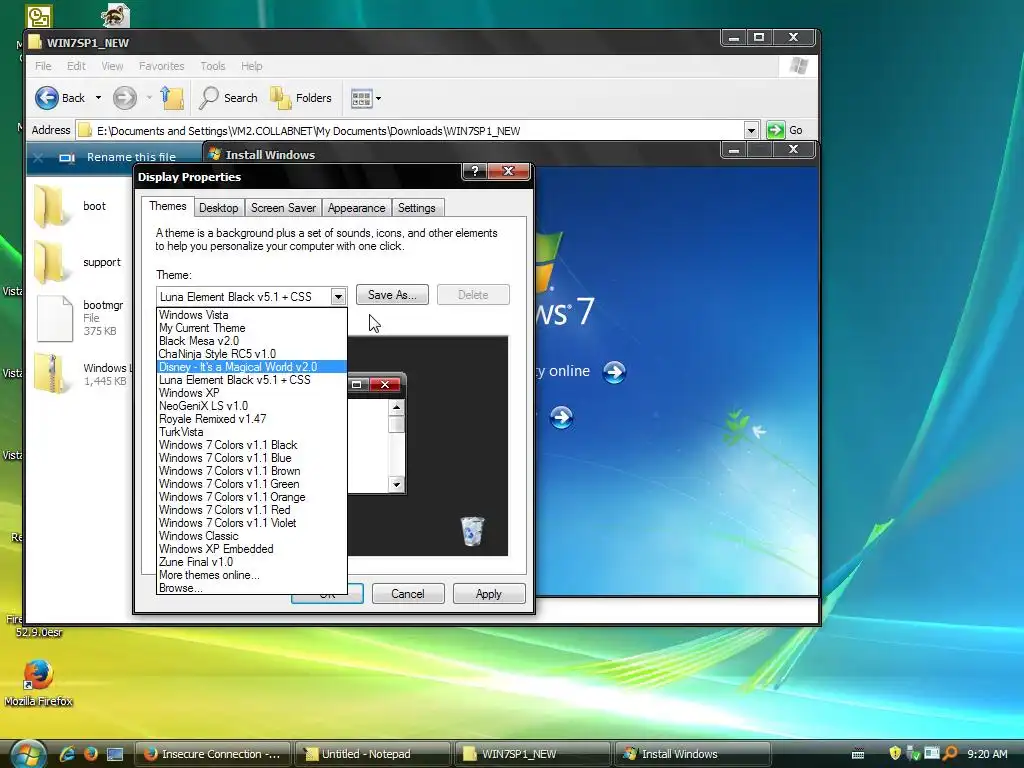Click Cancel in Display Properties
The image size is (1024, 768).
coord(408,594)
